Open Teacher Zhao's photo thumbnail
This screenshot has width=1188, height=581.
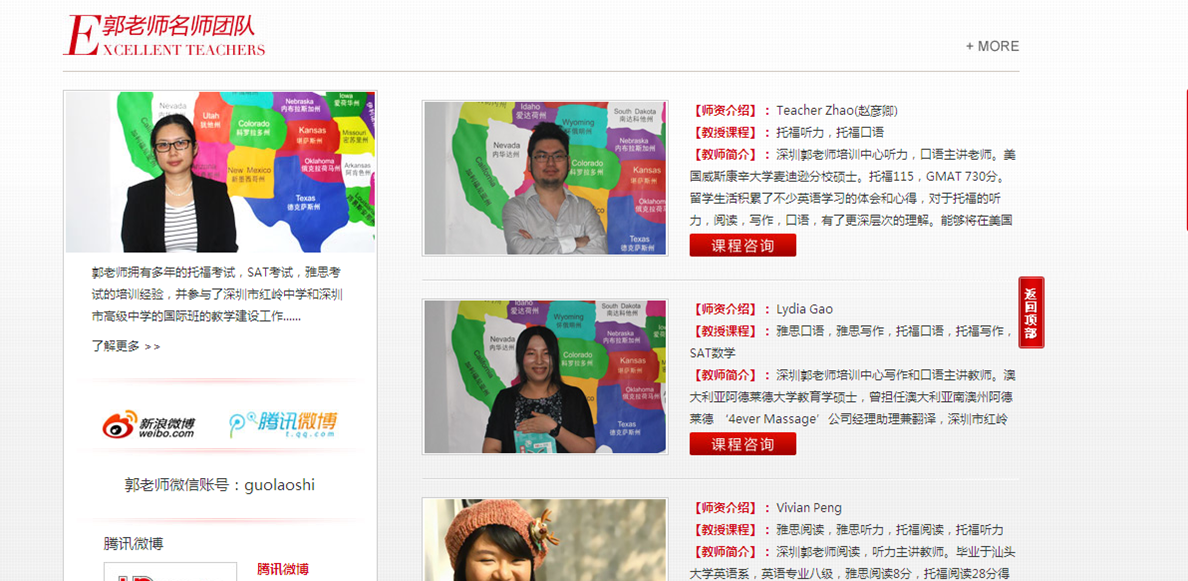pyautogui.click(x=544, y=178)
